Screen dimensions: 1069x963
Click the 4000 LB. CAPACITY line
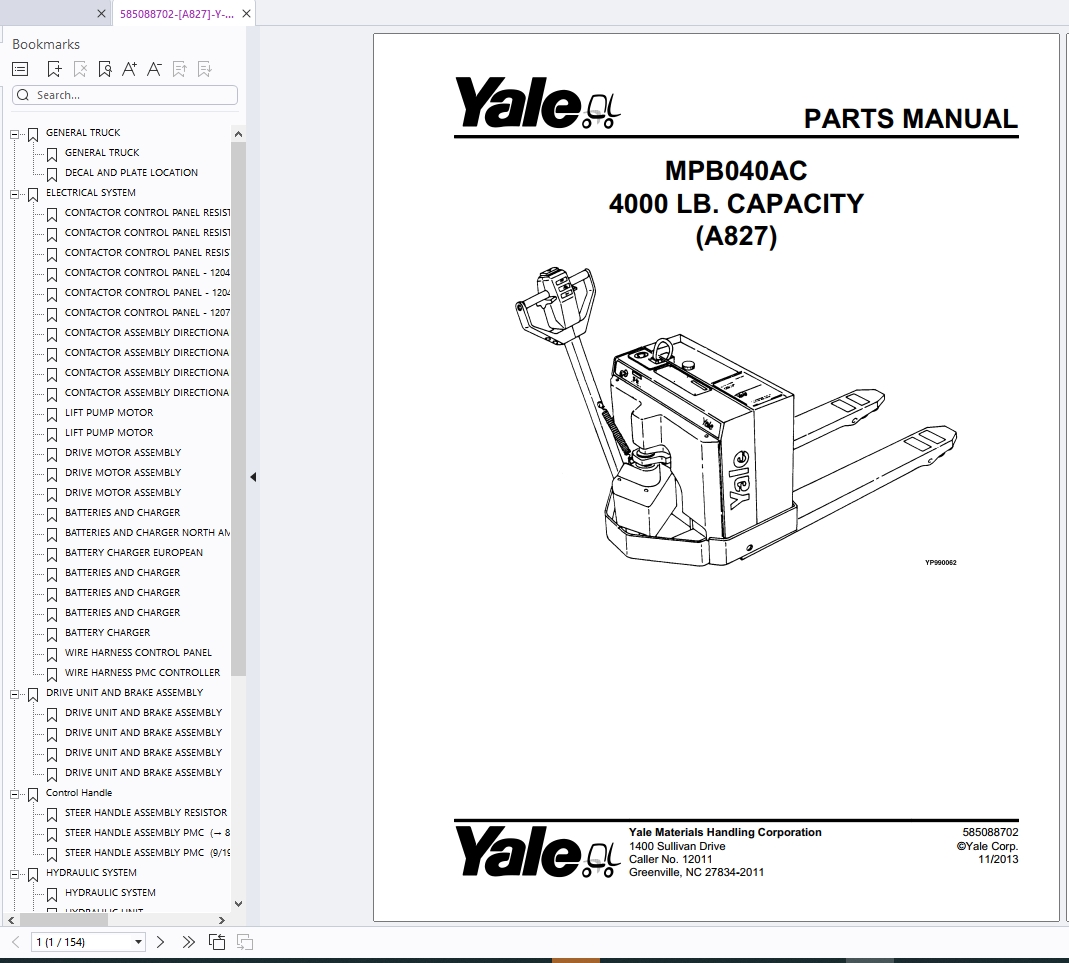[x=736, y=203]
